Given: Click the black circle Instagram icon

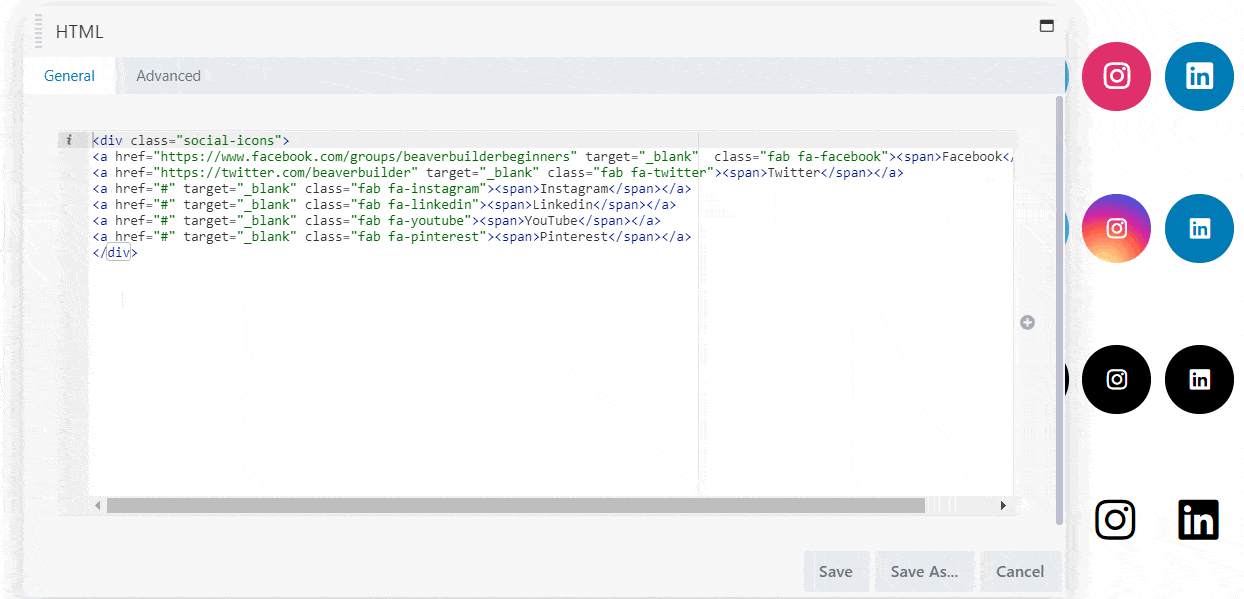Looking at the screenshot, I should [x=1116, y=379].
